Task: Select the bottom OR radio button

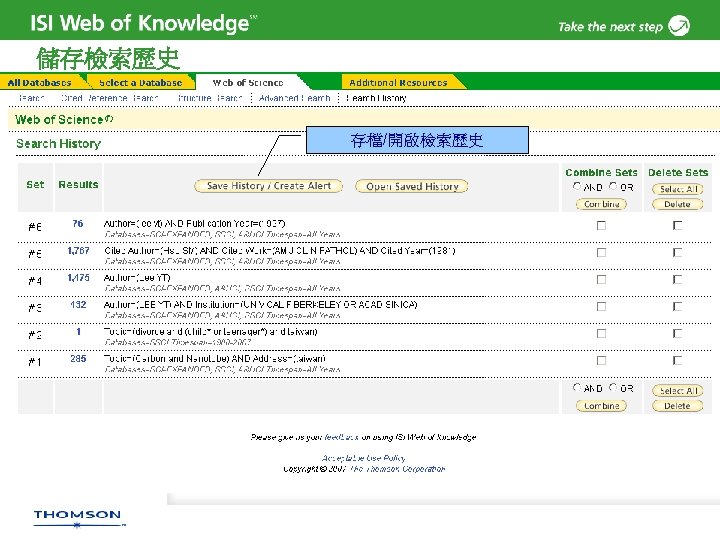Action: pyautogui.click(x=613, y=388)
